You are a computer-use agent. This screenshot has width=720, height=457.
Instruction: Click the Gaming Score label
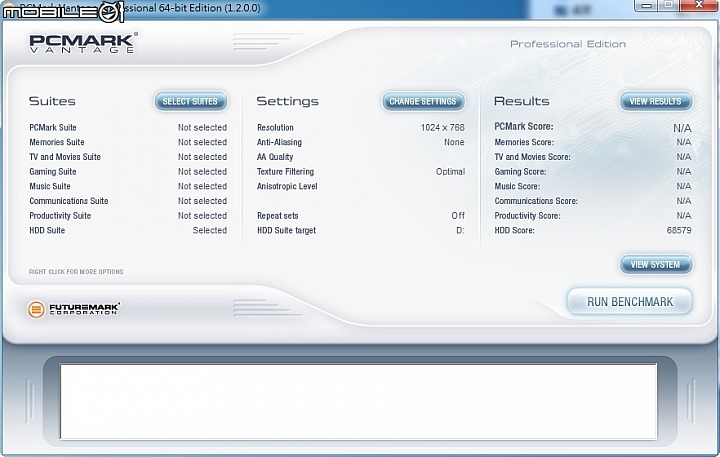click(520, 172)
